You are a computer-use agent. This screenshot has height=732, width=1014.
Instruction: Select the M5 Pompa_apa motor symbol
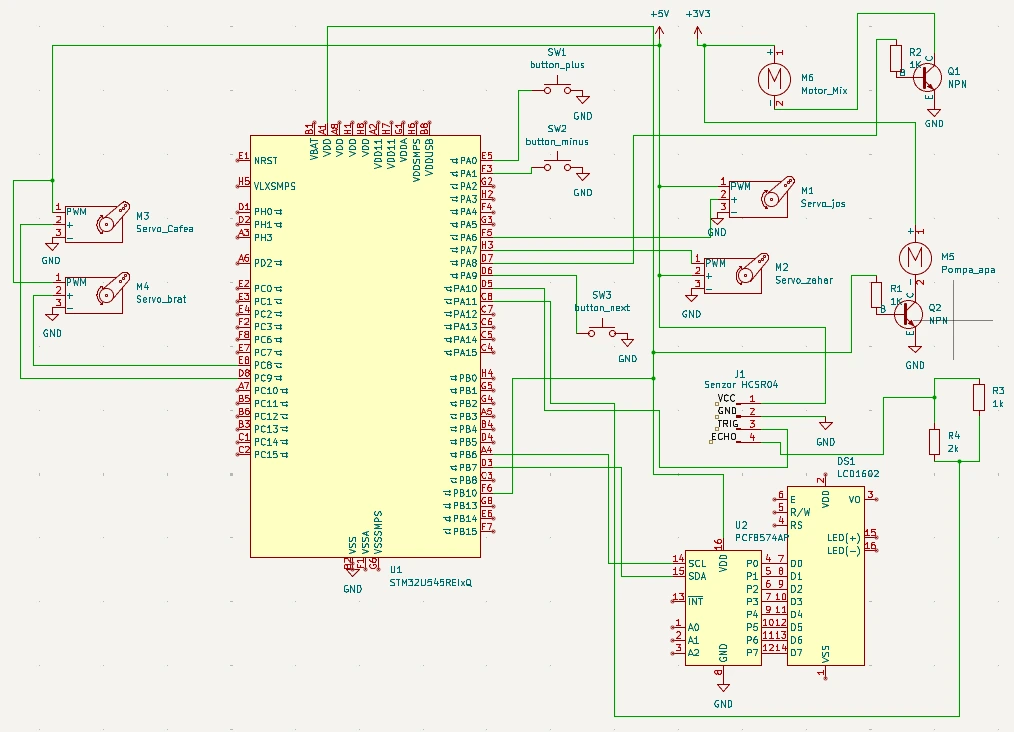915,257
